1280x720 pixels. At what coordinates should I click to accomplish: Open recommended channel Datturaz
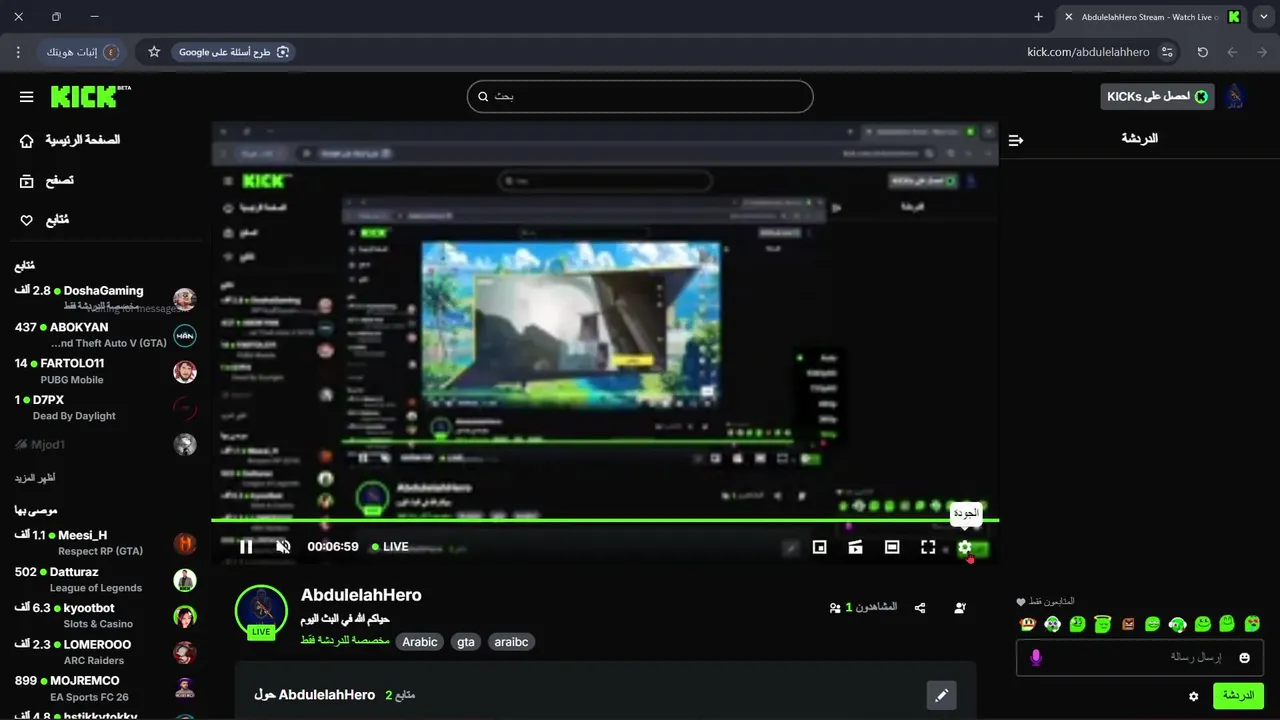[105, 580]
